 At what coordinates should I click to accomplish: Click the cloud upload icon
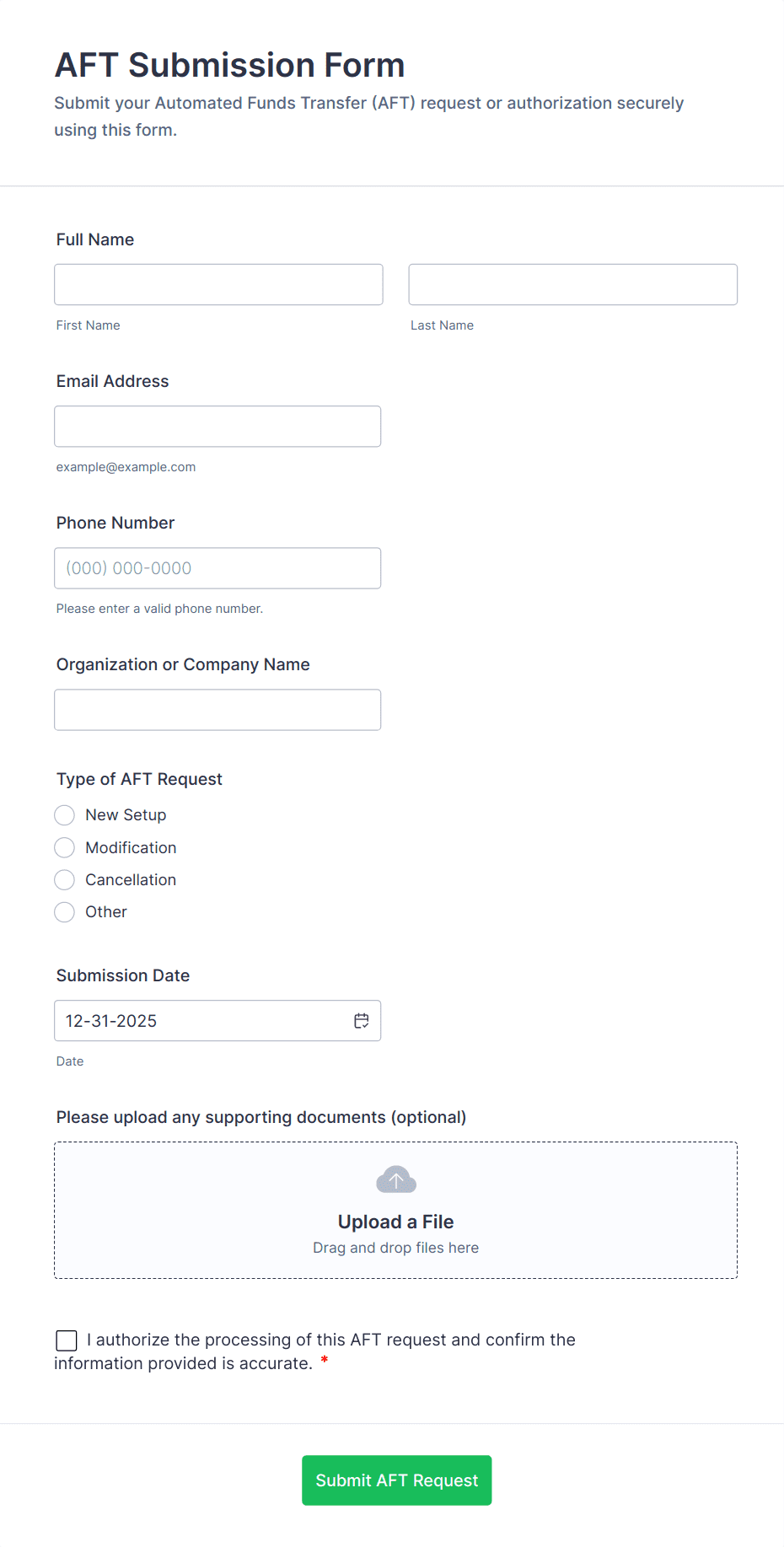pyautogui.click(x=396, y=1180)
